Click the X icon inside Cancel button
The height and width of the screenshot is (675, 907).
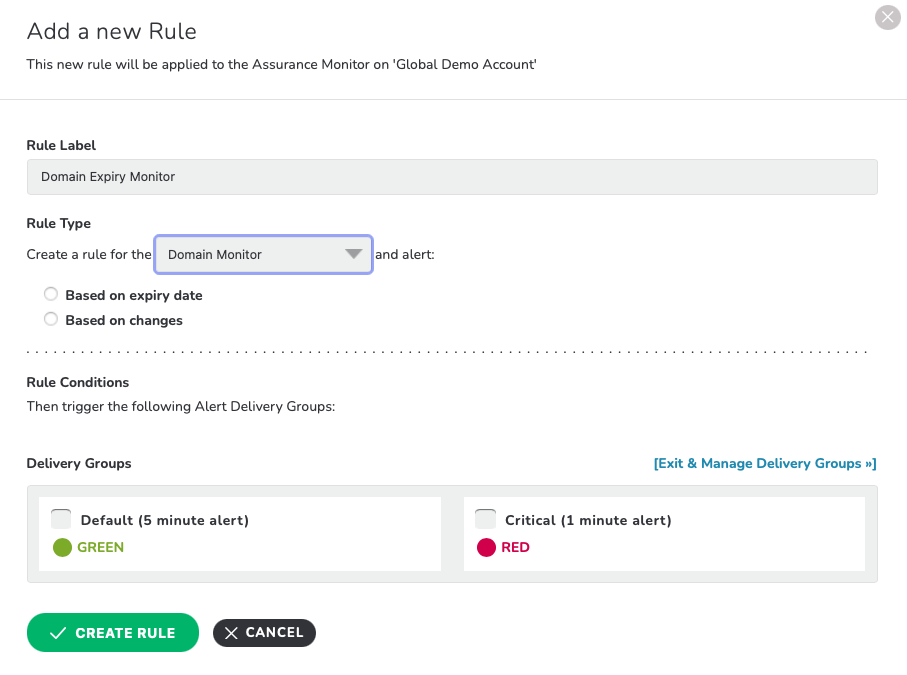point(231,633)
